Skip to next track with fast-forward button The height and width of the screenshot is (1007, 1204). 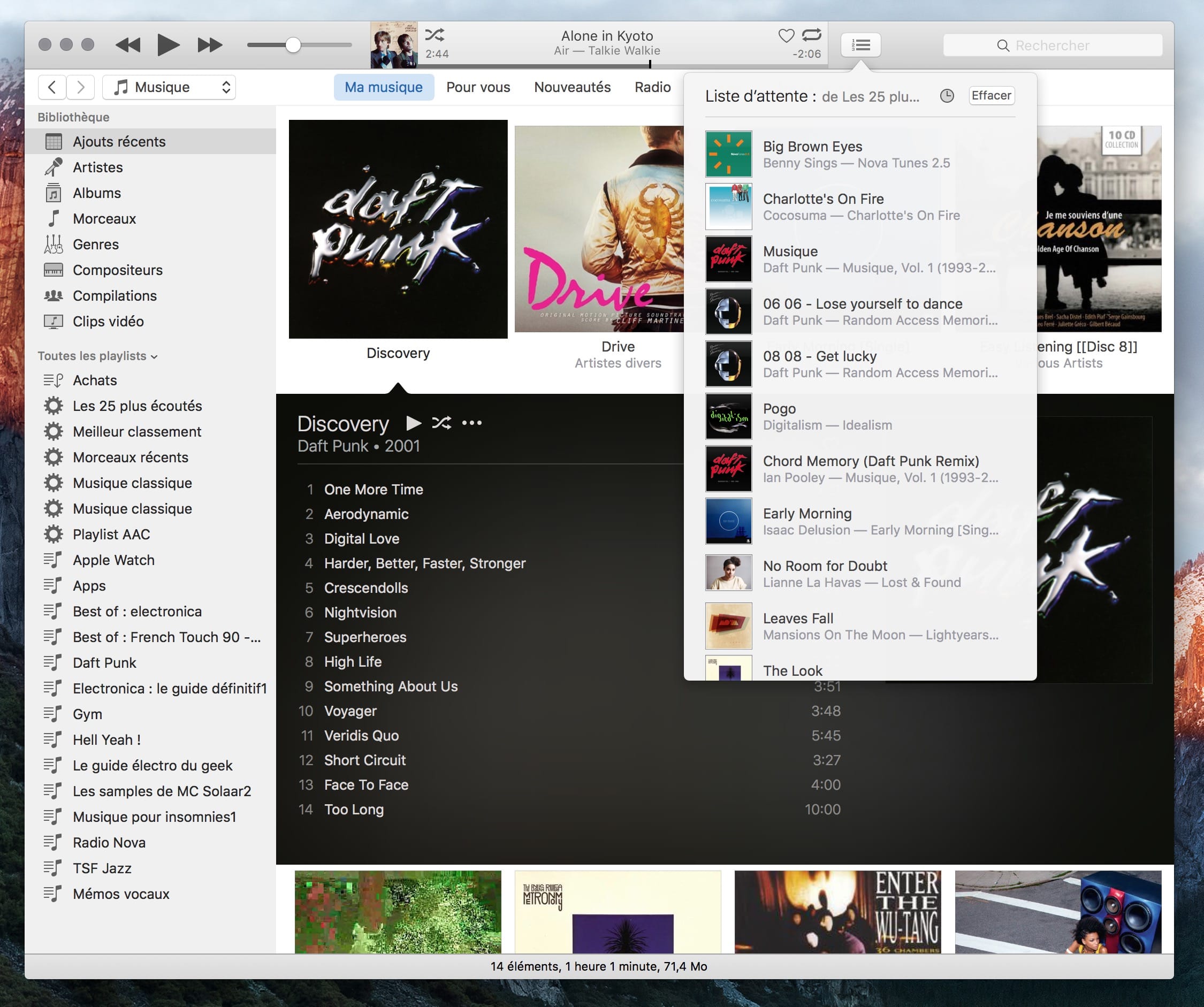click(209, 45)
